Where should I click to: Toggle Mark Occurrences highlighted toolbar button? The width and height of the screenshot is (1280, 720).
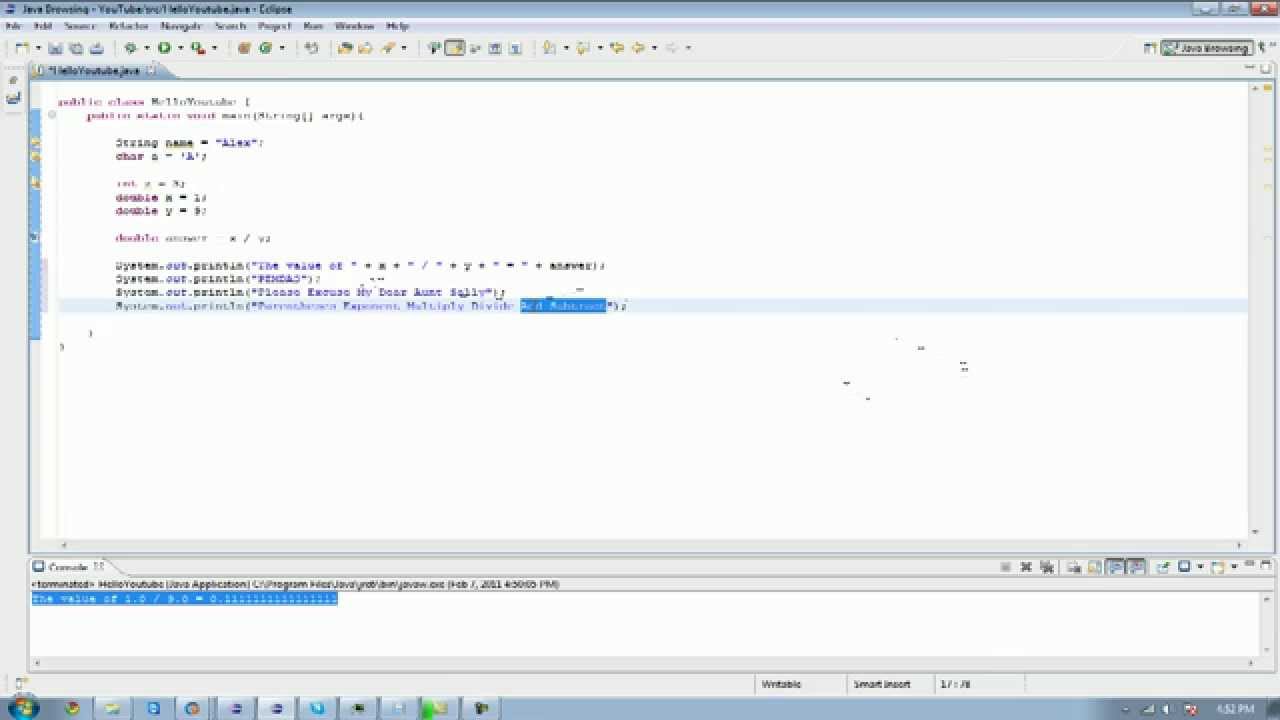click(x=455, y=48)
